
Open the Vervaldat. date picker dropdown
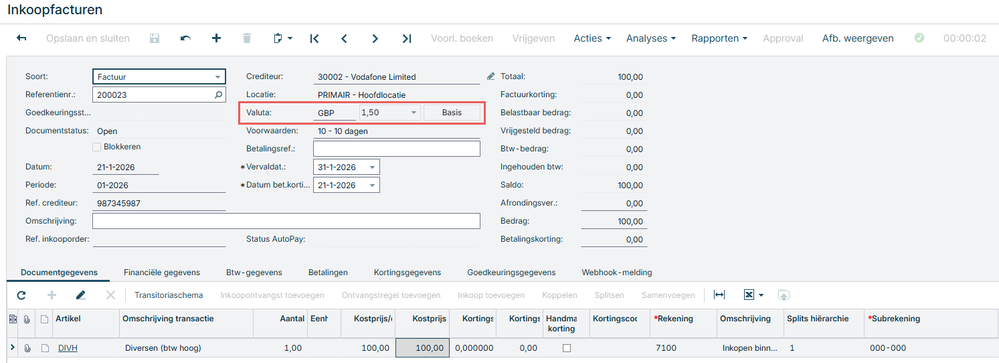tap(373, 167)
